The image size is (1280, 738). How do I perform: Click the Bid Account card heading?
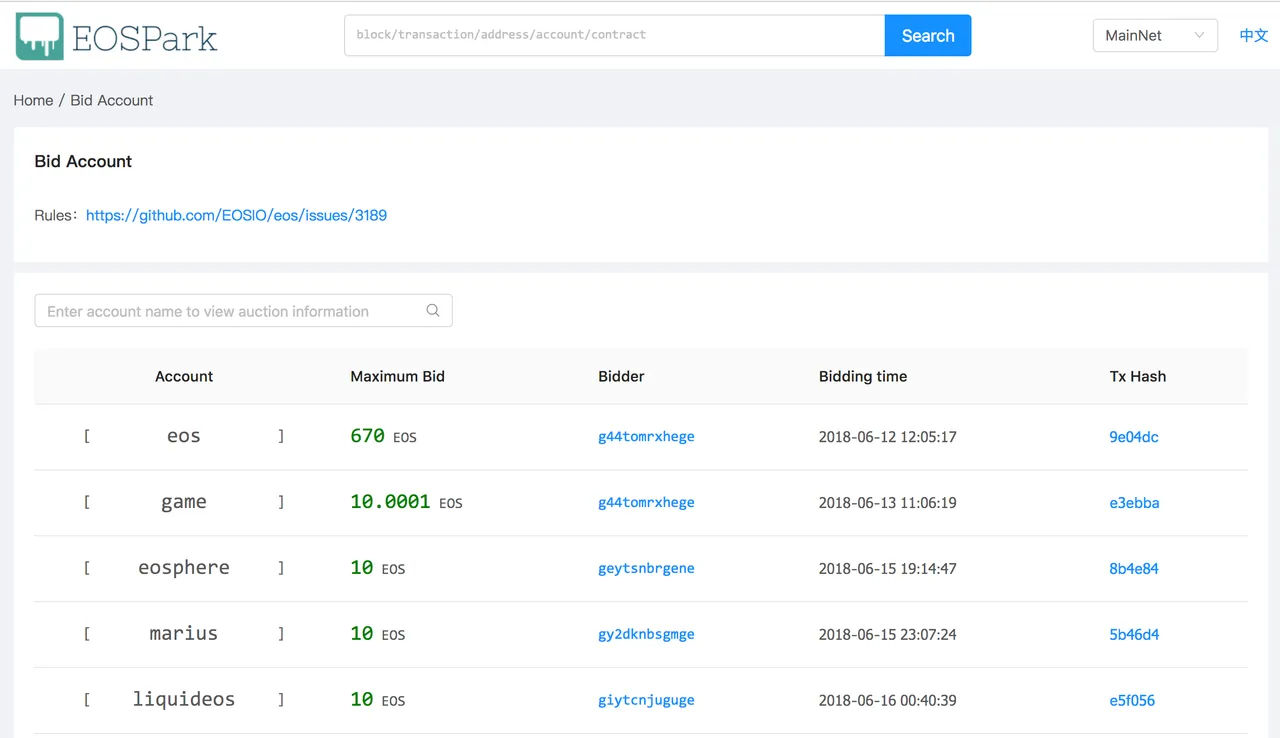[83, 161]
